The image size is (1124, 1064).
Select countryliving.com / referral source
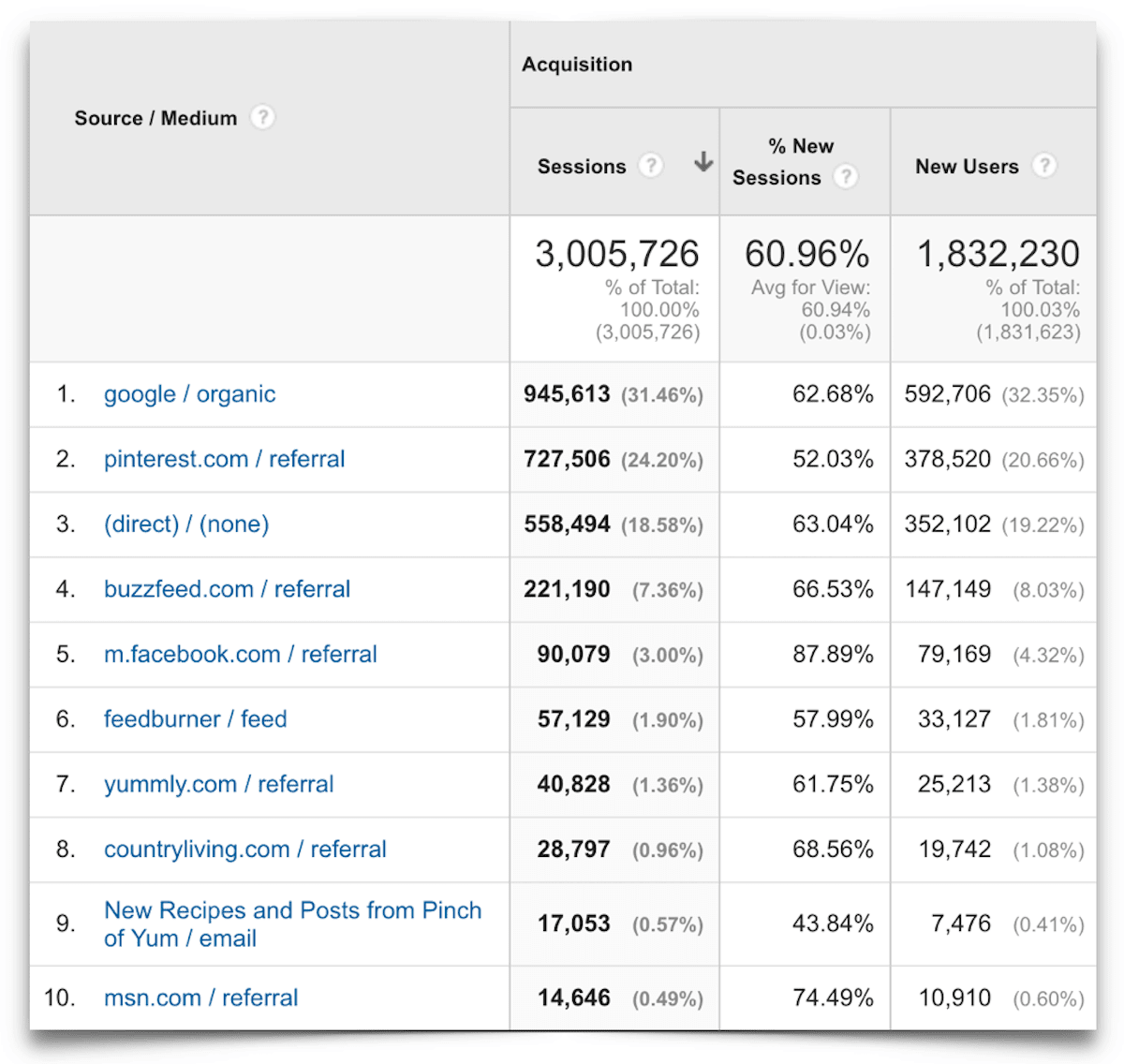pyautogui.click(x=245, y=849)
